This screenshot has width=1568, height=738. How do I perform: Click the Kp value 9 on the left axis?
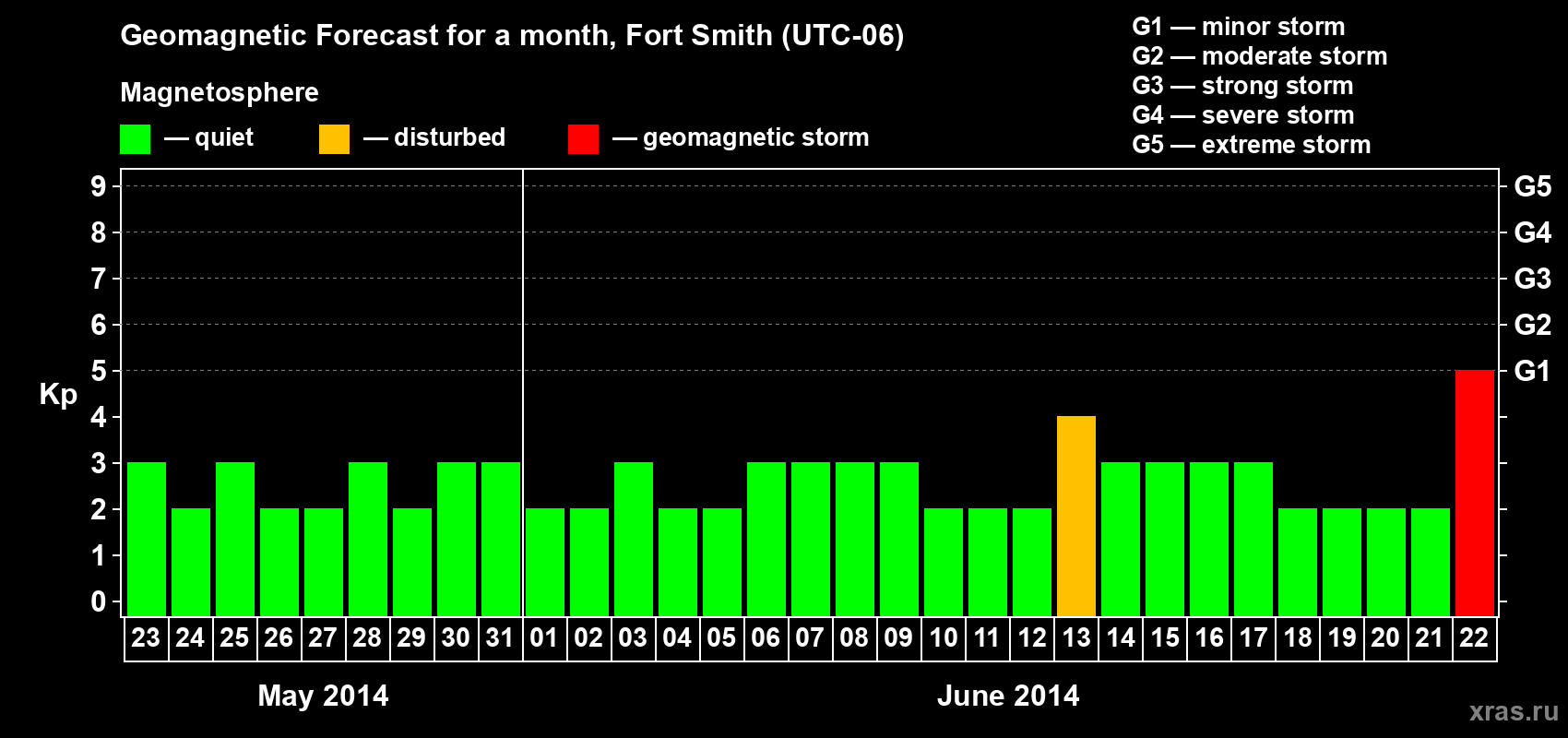99,186
